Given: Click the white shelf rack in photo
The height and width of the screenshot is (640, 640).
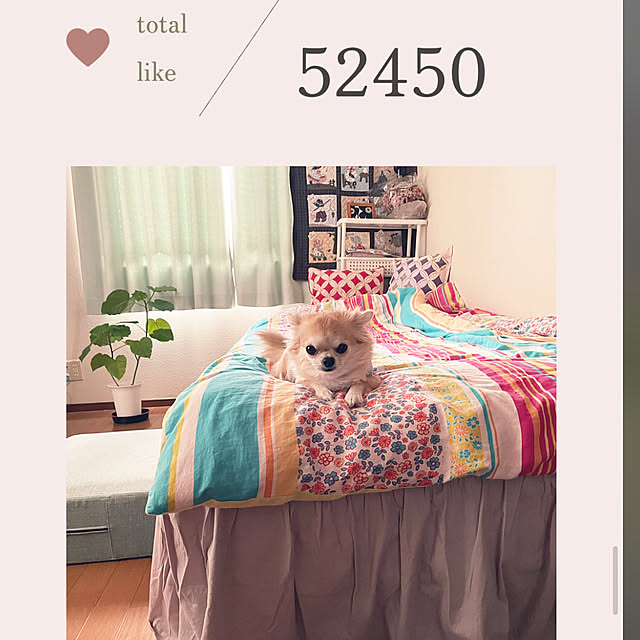Looking at the screenshot, I should click(x=381, y=245).
